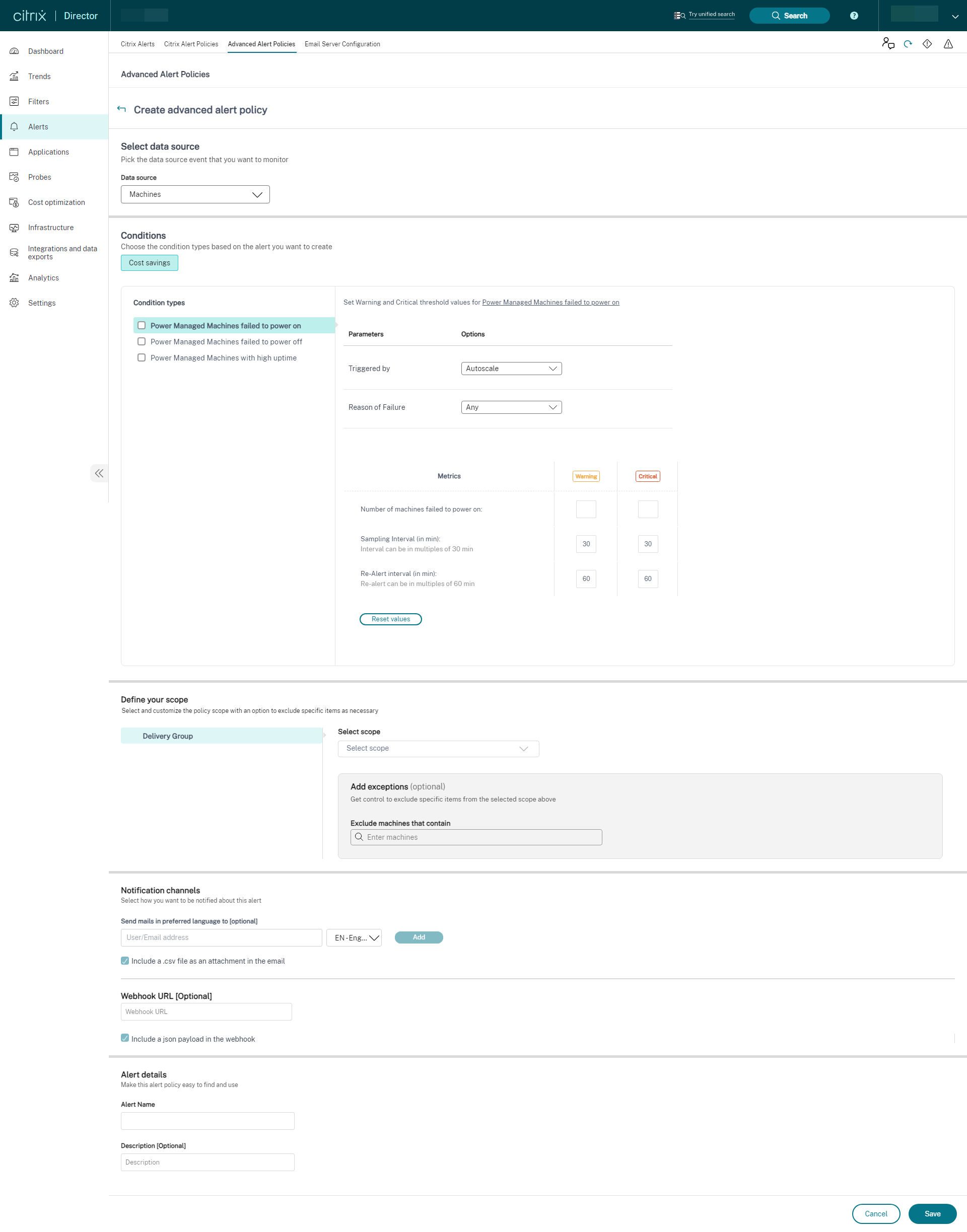
Task: Open the Reason of Failure dropdown
Action: (x=510, y=407)
